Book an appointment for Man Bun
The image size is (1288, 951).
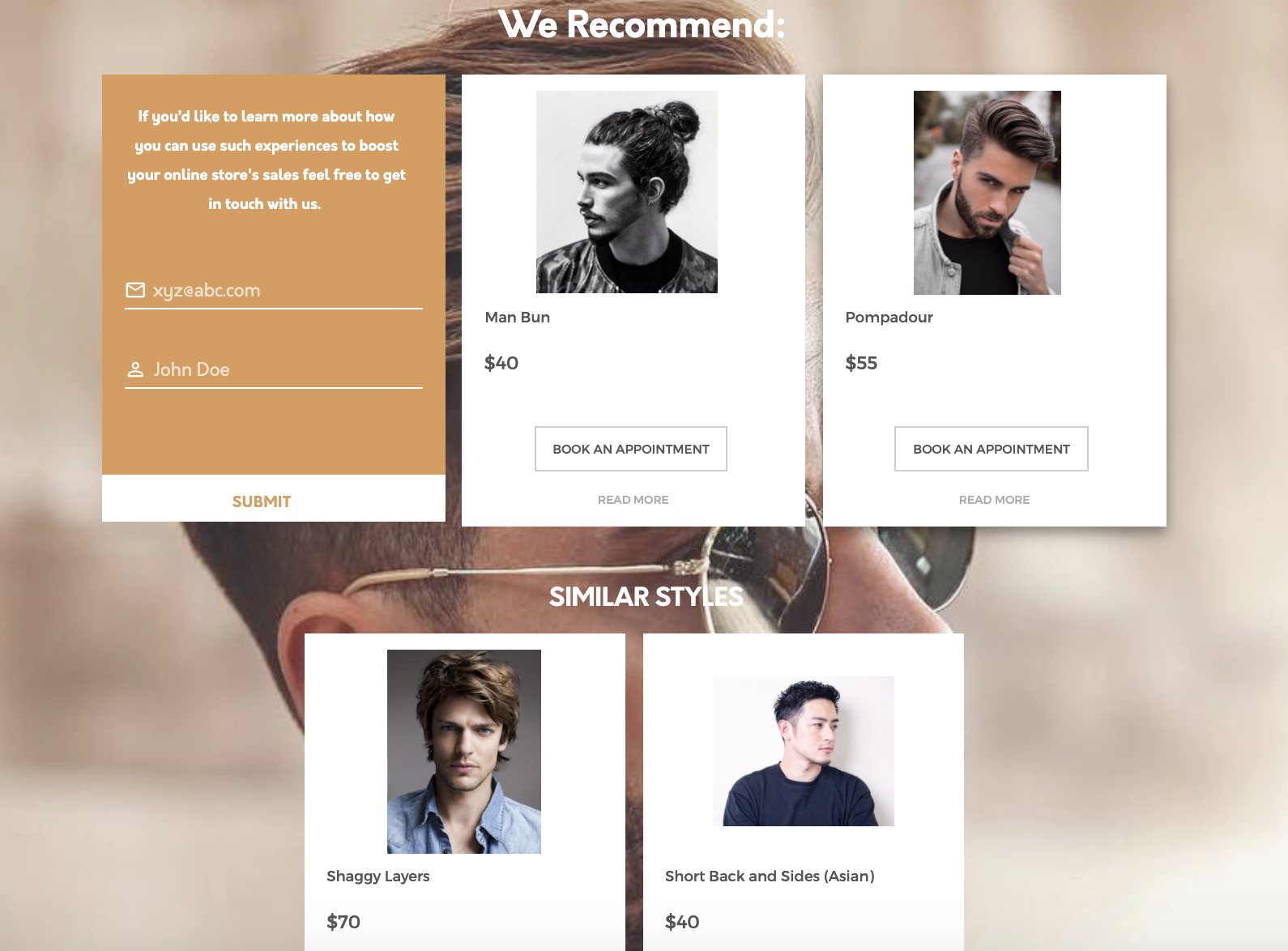click(631, 449)
